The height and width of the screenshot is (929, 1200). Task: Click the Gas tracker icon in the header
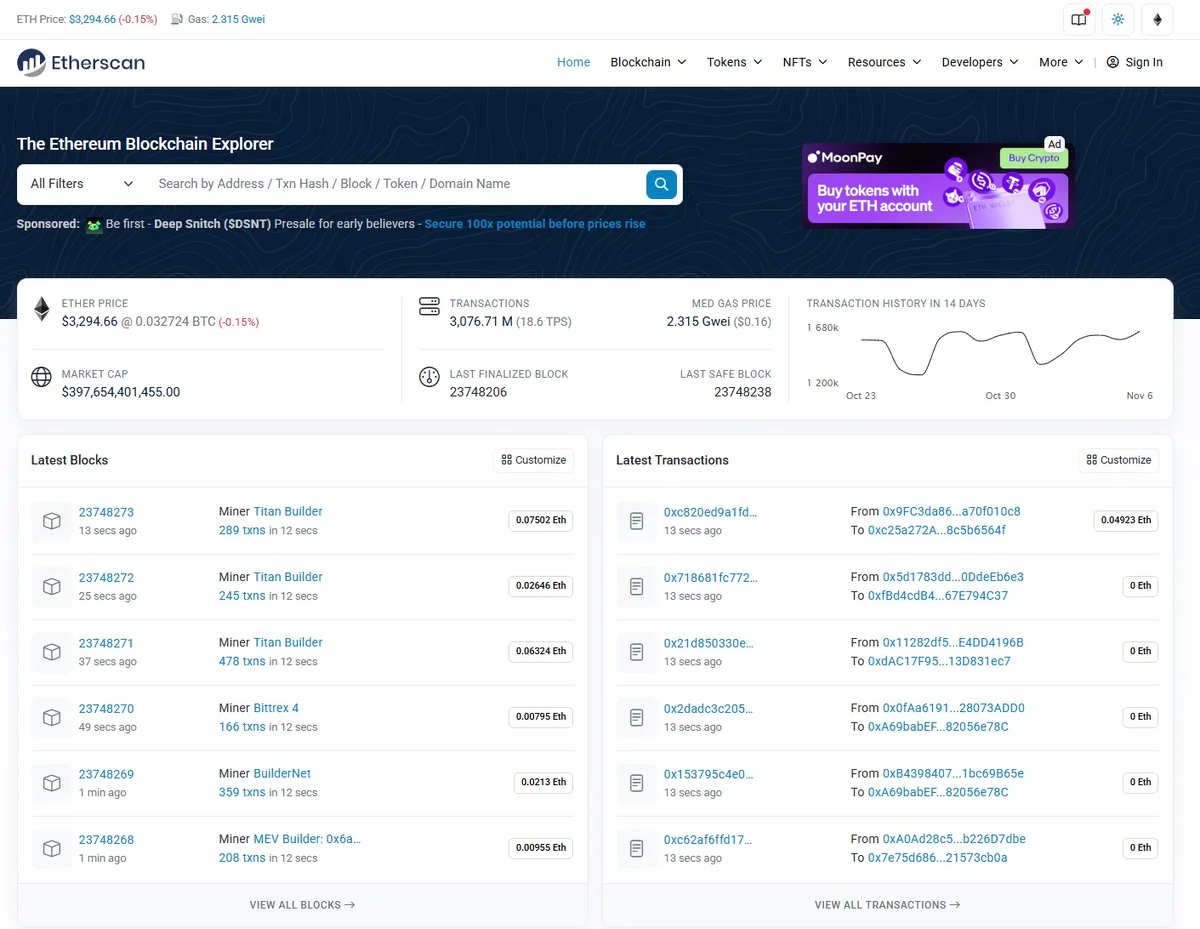pos(177,19)
